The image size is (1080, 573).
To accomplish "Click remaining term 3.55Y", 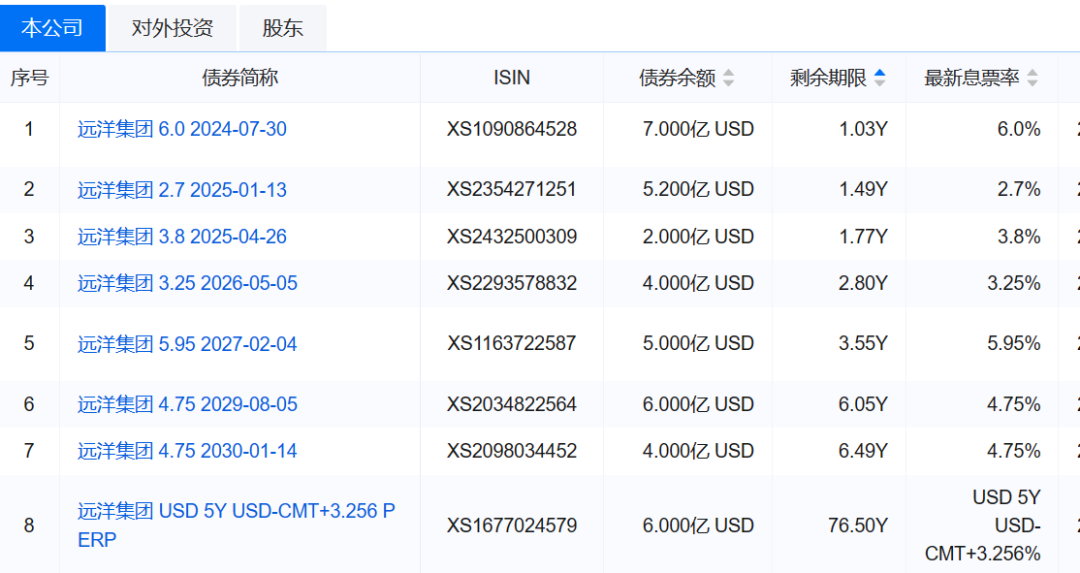I will [x=863, y=344].
